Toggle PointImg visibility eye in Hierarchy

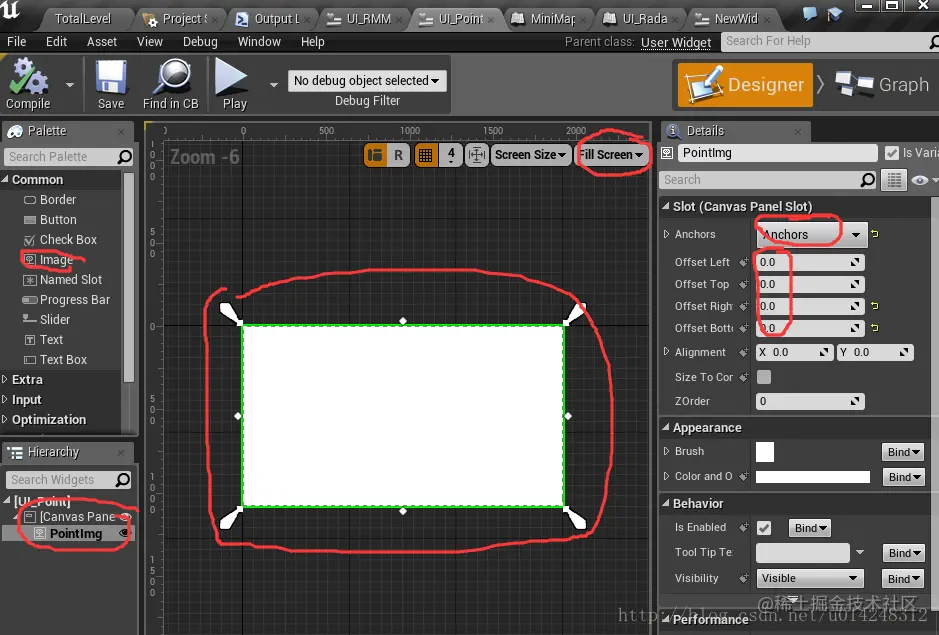tap(125, 533)
